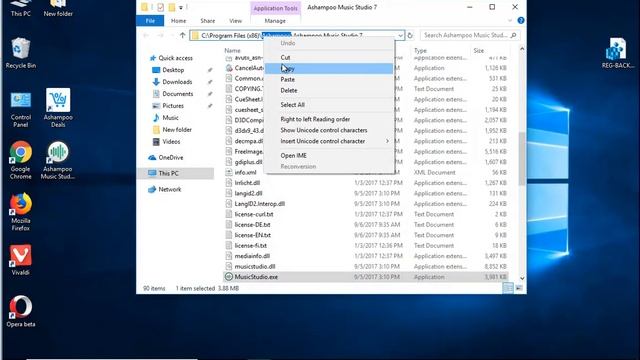Select the musicstudio.dll file

pos(255,267)
